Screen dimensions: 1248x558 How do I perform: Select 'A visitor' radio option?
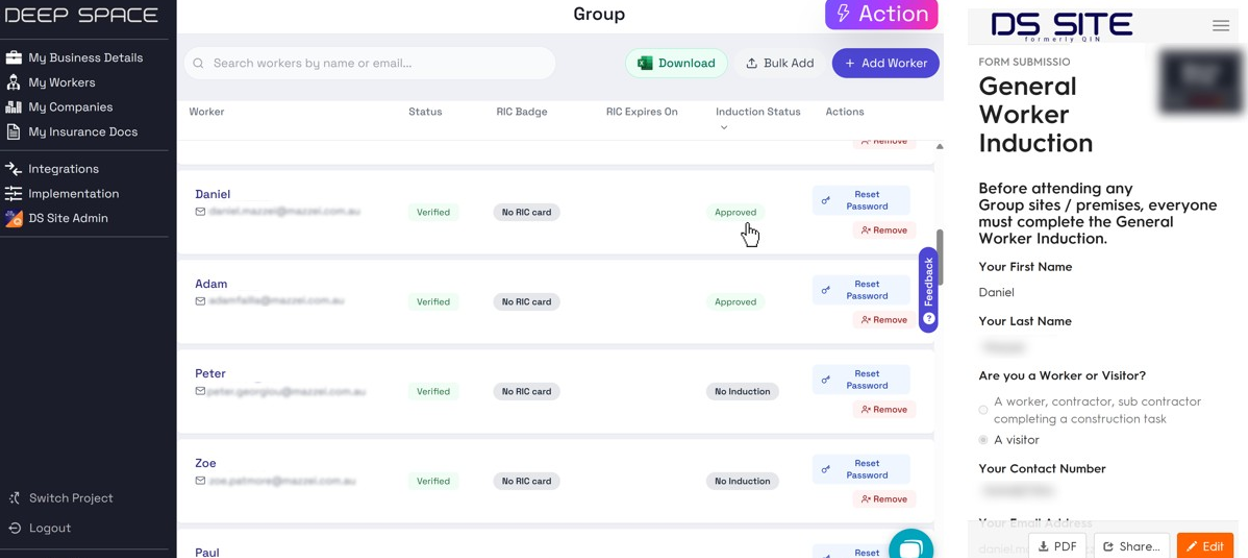[x=983, y=440]
